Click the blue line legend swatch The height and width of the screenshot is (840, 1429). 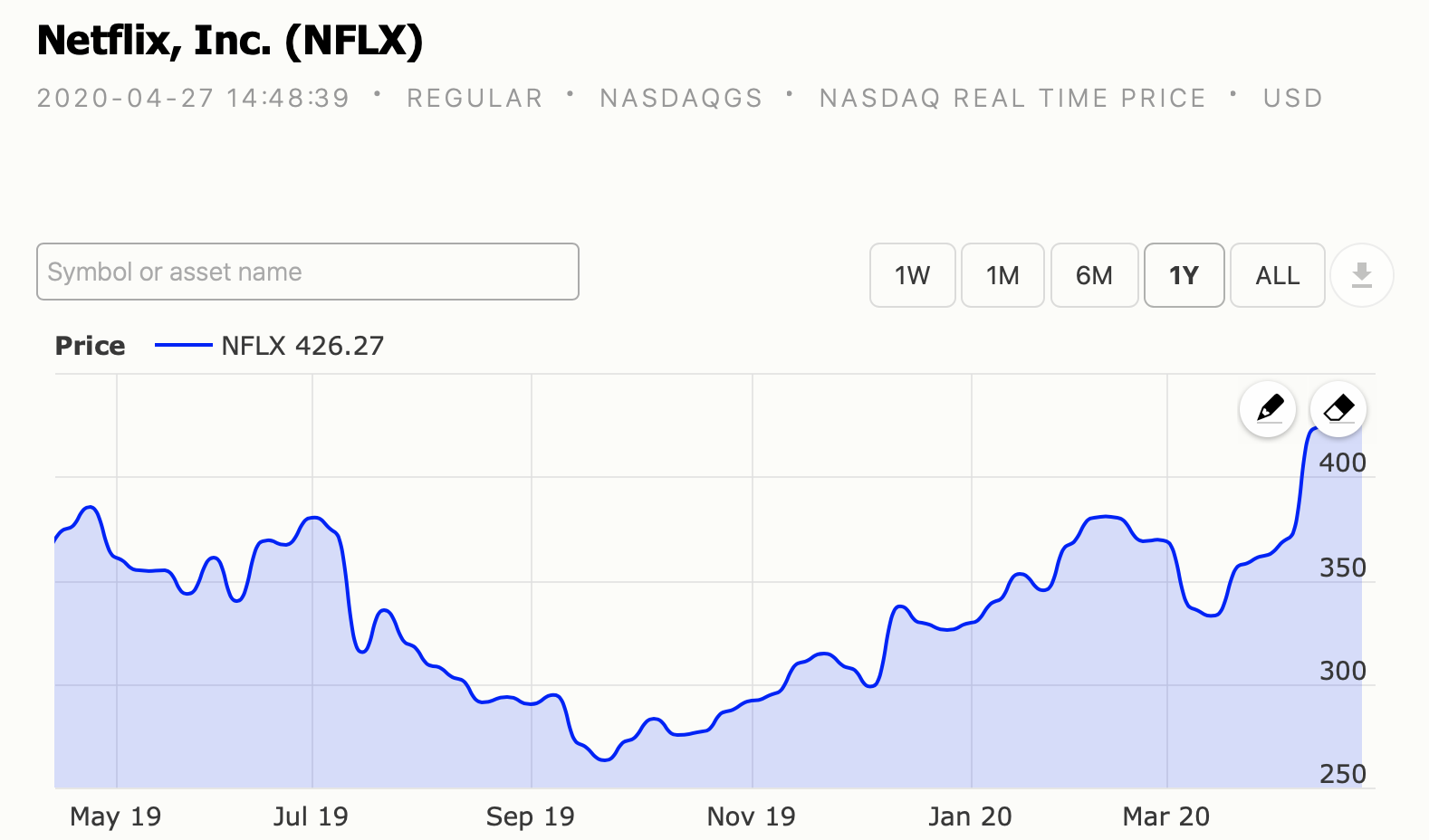tap(183, 345)
